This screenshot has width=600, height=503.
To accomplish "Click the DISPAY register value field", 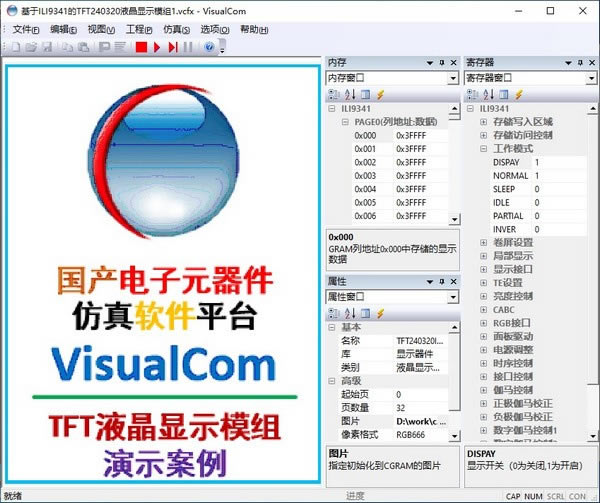I will 559,162.
